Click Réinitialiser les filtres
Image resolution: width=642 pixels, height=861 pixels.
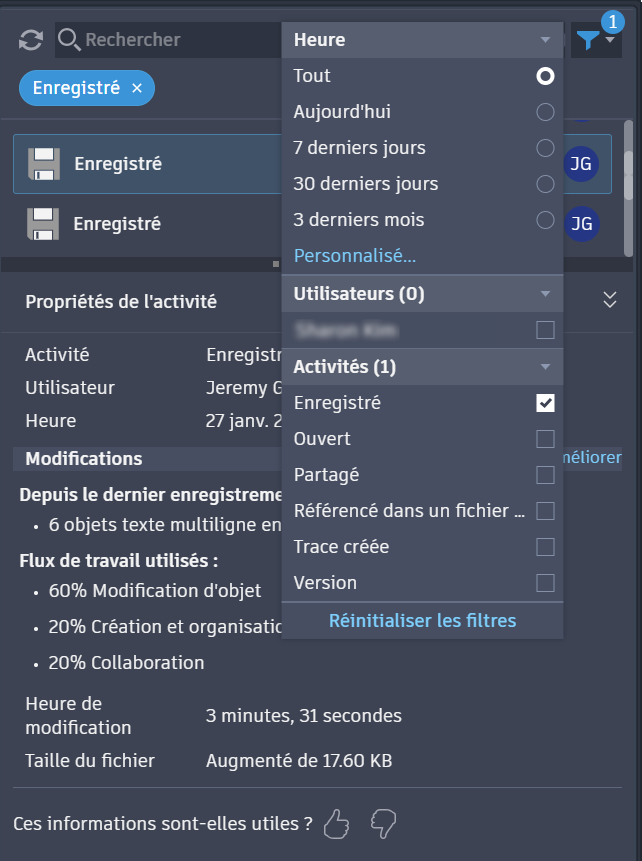tap(422, 621)
